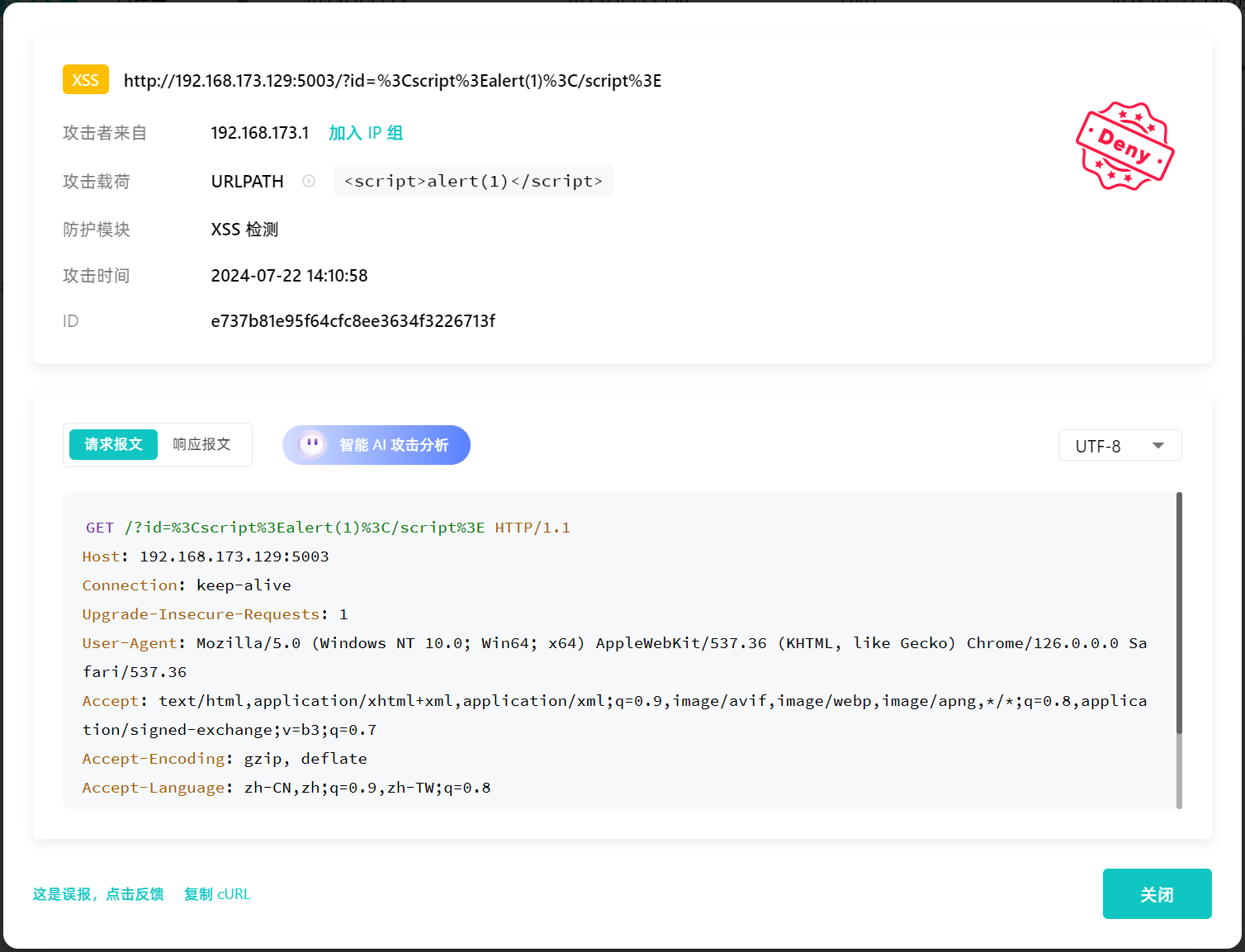Click the robot face icon for AI analysis

pos(312,445)
